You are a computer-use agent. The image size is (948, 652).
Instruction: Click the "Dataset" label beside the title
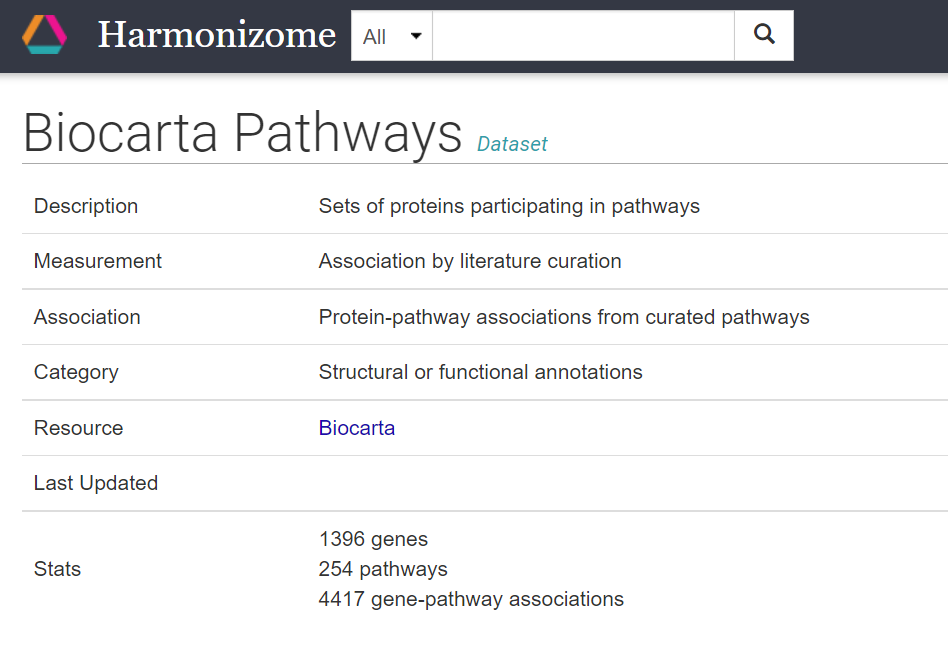tap(512, 144)
